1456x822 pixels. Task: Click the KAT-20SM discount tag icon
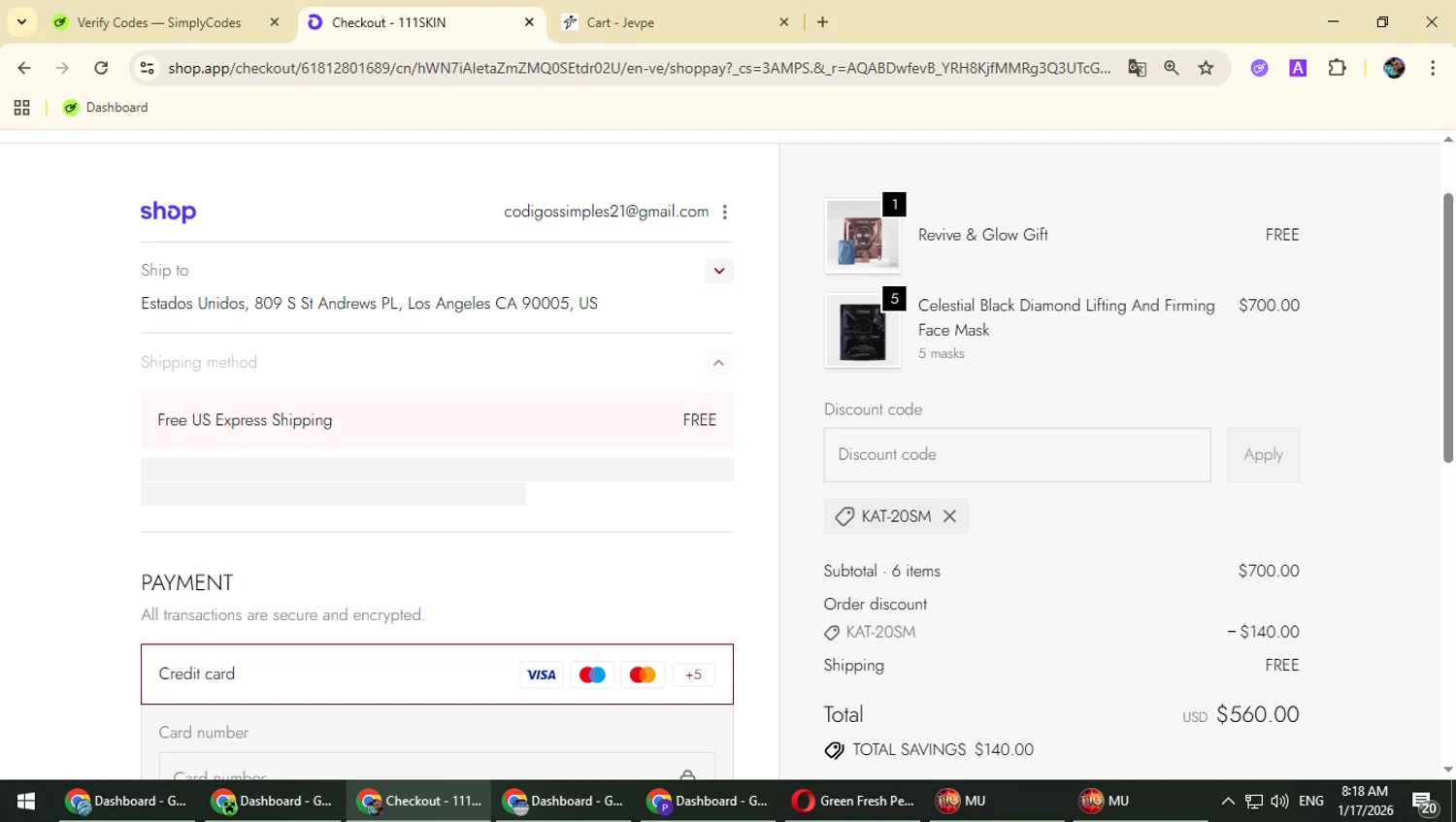coord(844,516)
